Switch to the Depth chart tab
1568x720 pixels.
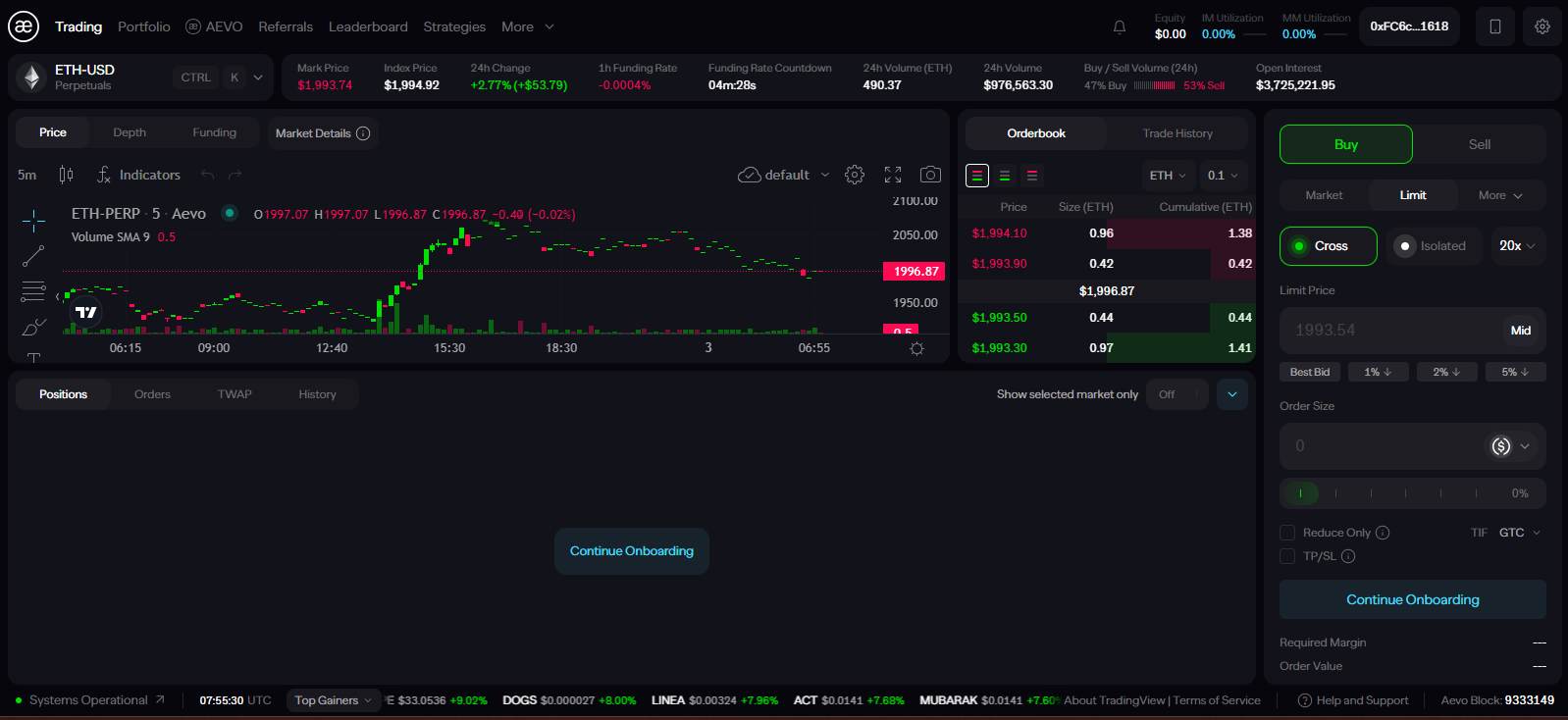pos(130,132)
